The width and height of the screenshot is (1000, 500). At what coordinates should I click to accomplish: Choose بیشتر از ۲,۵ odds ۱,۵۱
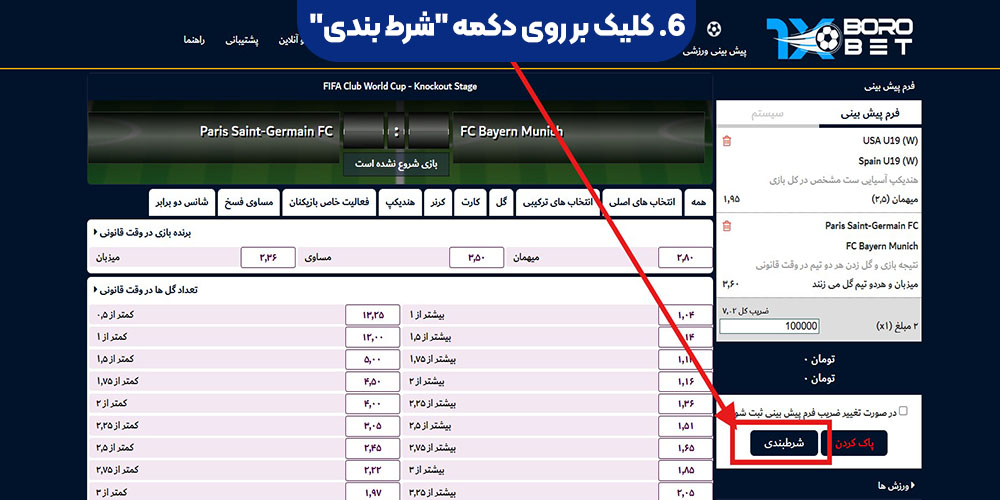[x=685, y=425]
